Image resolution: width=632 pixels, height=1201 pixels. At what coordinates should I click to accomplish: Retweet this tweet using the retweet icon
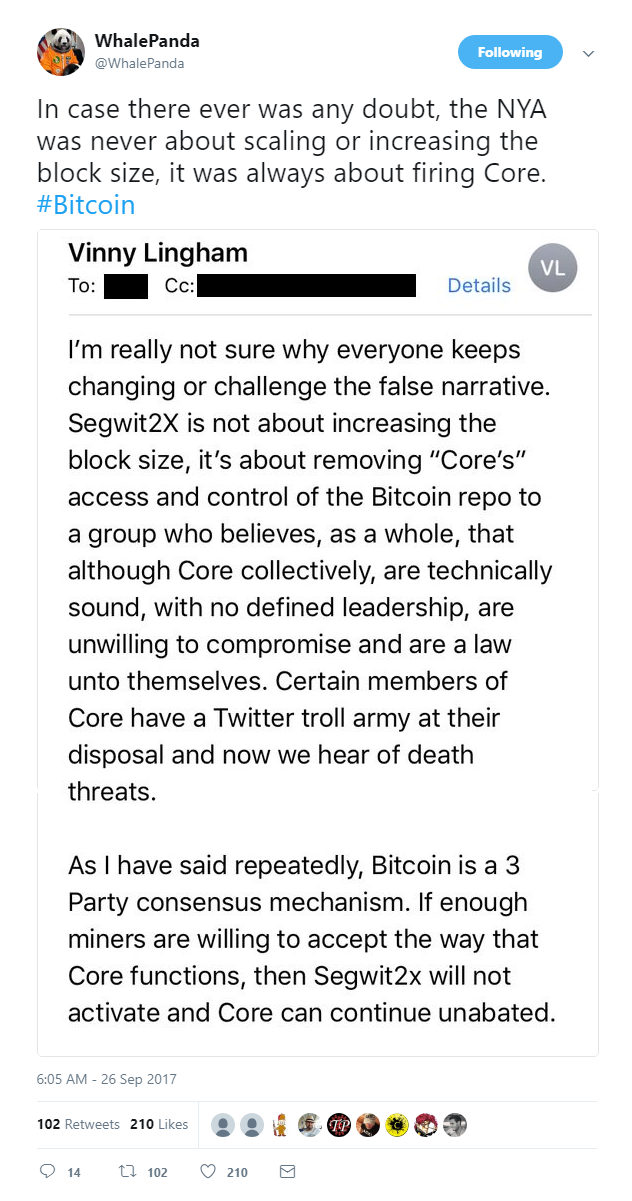128,1171
